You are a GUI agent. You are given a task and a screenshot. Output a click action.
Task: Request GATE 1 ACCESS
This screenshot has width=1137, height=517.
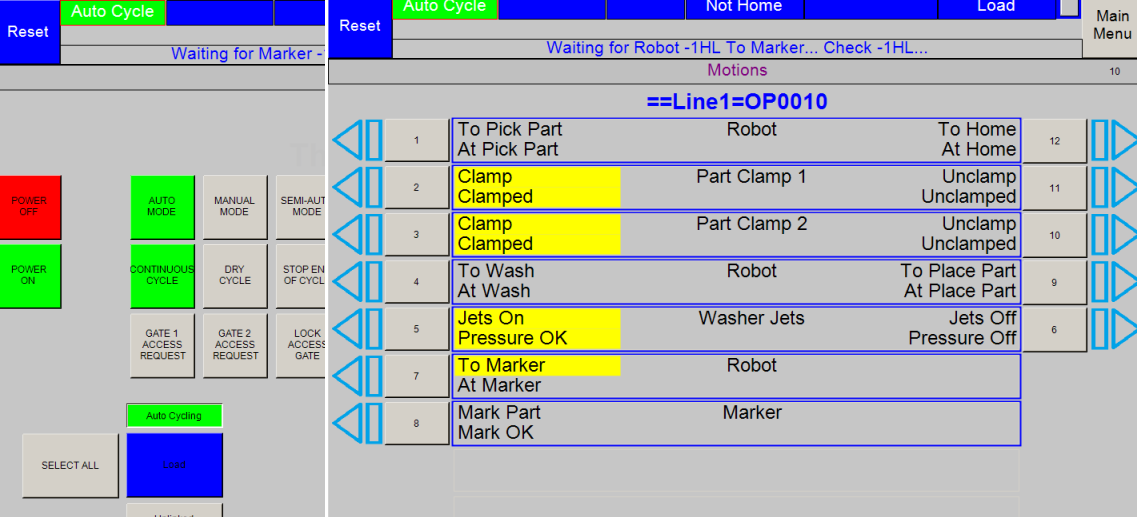(162, 345)
